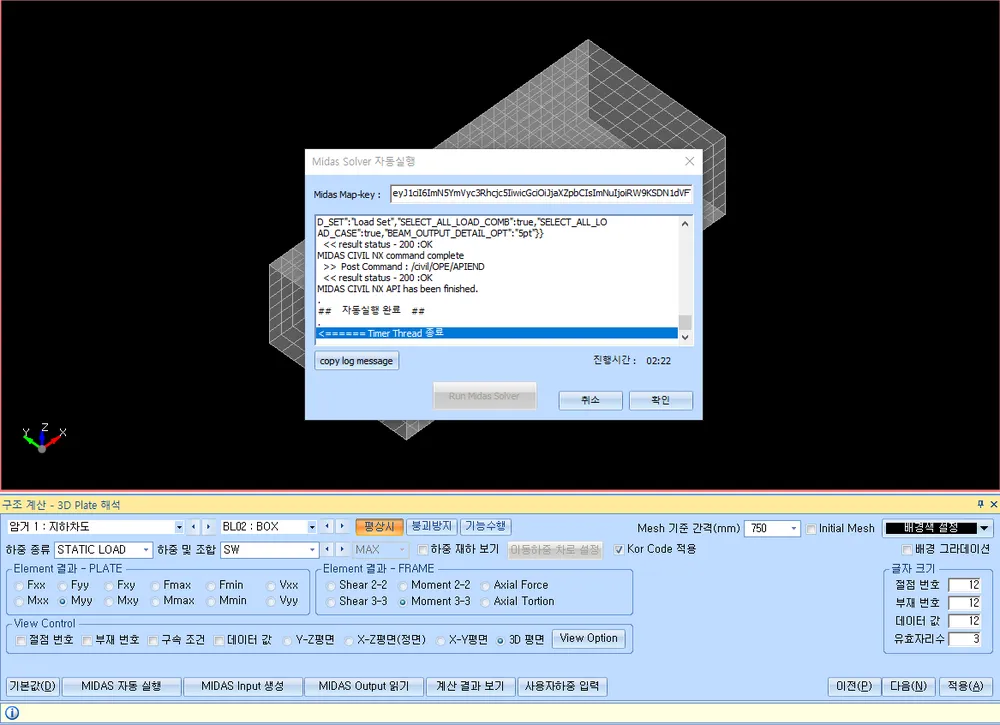Click MIDAS Input 생성 button
Image resolution: width=1000 pixels, height=725 pixels.
click(242, 686)
